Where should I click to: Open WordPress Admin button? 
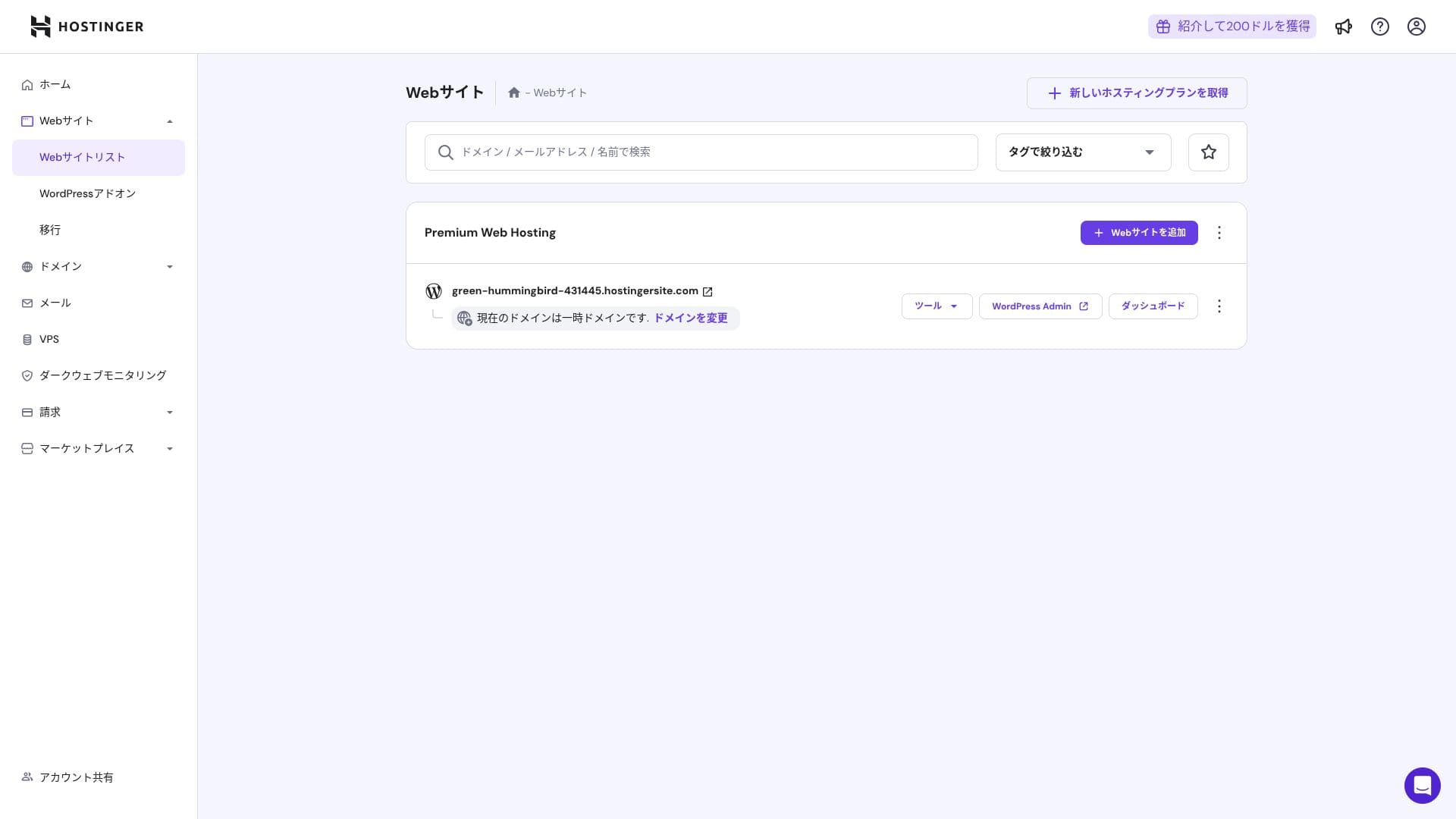pos(1040,306)
